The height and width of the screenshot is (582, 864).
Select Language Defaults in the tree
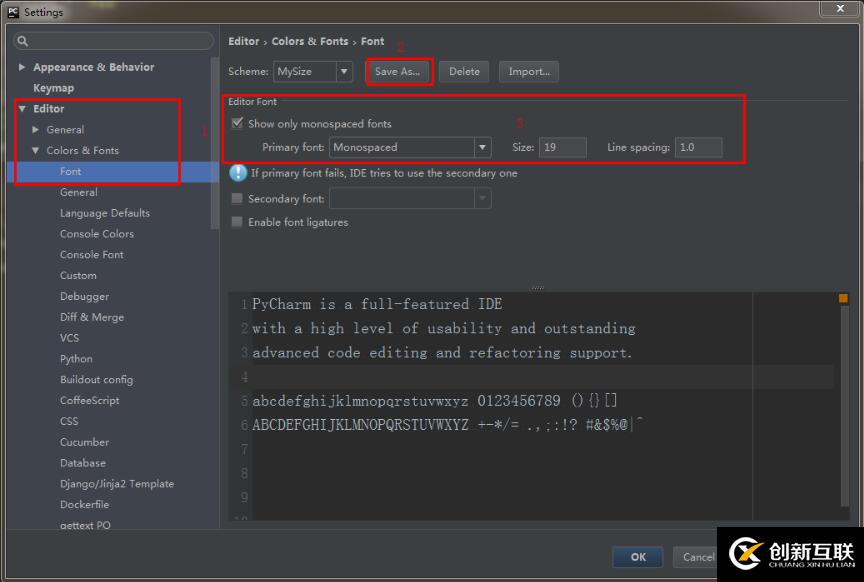pos(105,213)
